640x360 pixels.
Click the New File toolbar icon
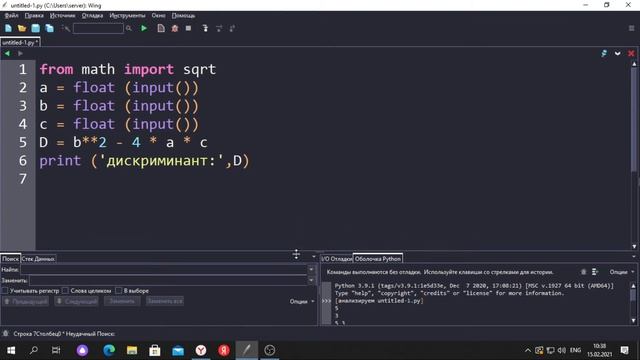coord(8,28)
